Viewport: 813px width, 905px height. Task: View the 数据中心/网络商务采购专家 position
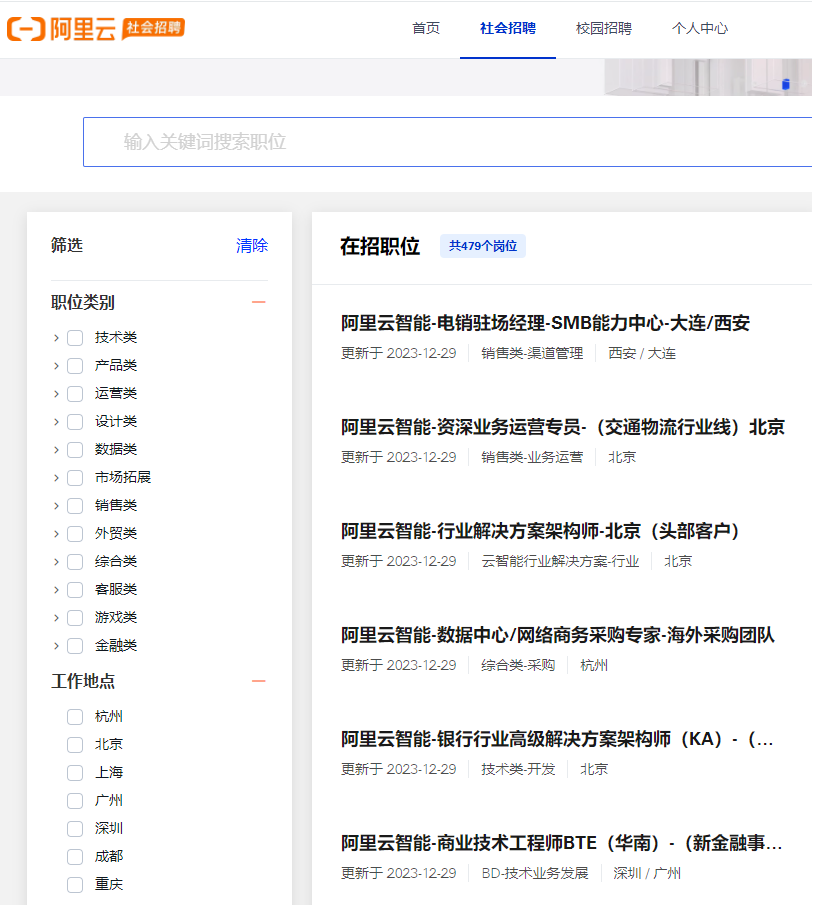[557, 635]
